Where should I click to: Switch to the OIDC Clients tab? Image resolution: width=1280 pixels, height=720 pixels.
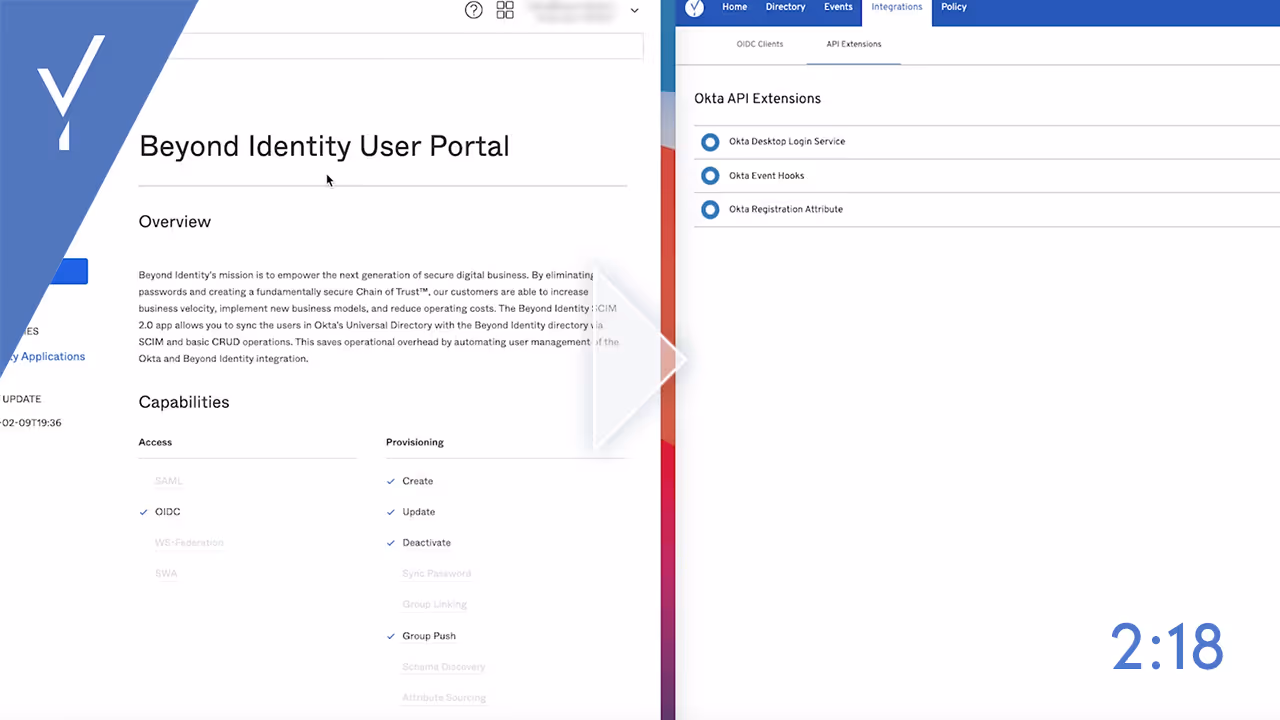tap(759, 44)
